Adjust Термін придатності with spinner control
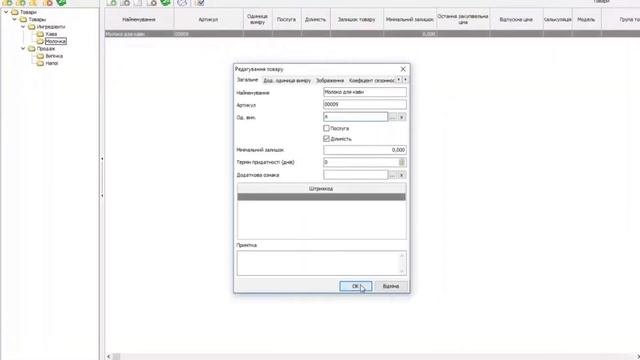This screenshot has width=640, height=360. (x=402, y=162)
